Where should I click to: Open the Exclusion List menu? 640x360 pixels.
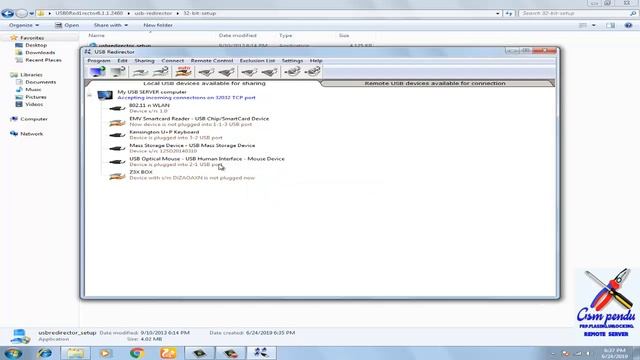[x=257, y=61]
